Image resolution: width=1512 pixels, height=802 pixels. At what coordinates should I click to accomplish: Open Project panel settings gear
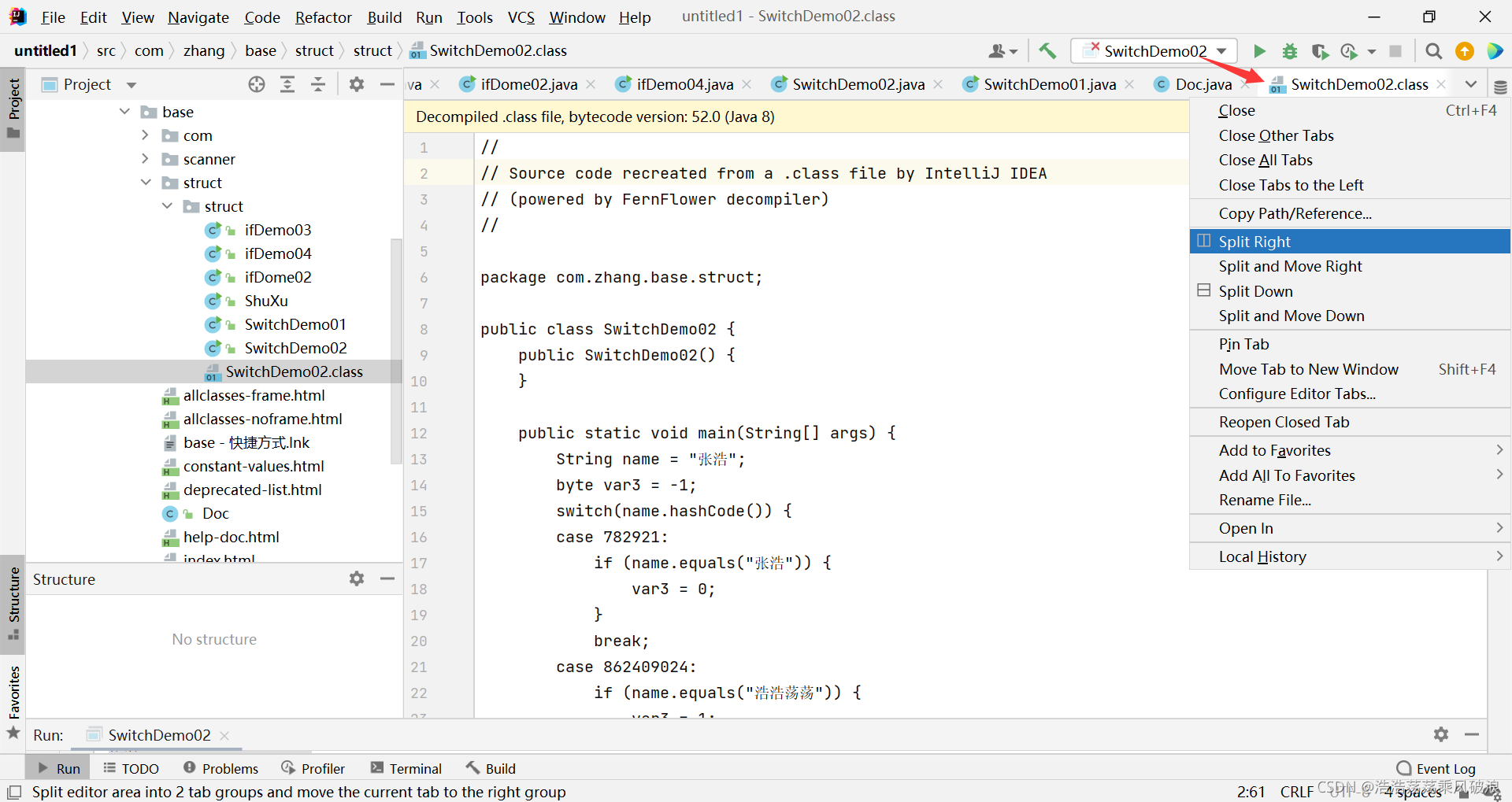357,84
